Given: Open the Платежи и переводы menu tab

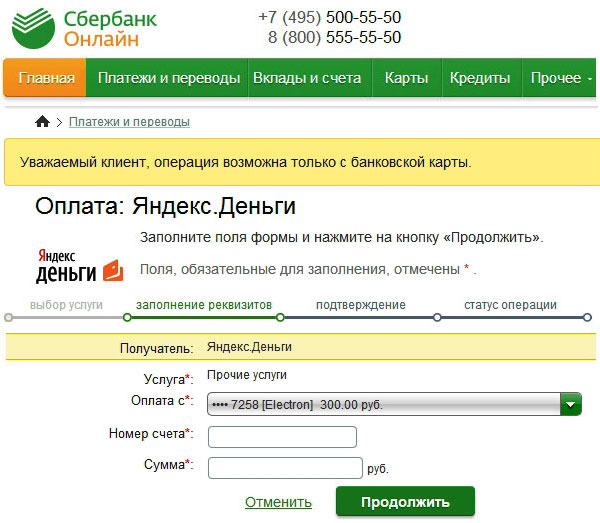Looking at the screenshot, I should [168, 78].
